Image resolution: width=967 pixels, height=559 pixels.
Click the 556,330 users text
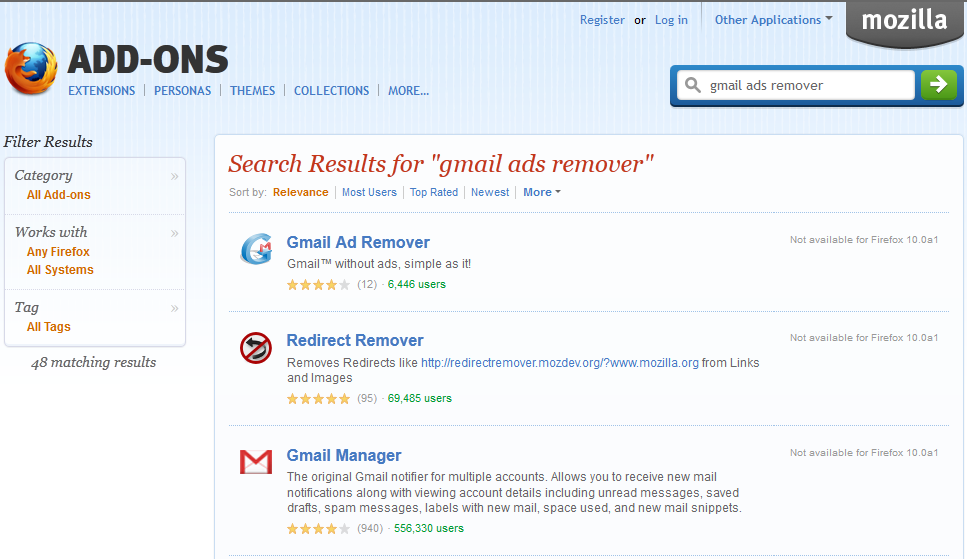pyautogui.click(x=429, y=529)
